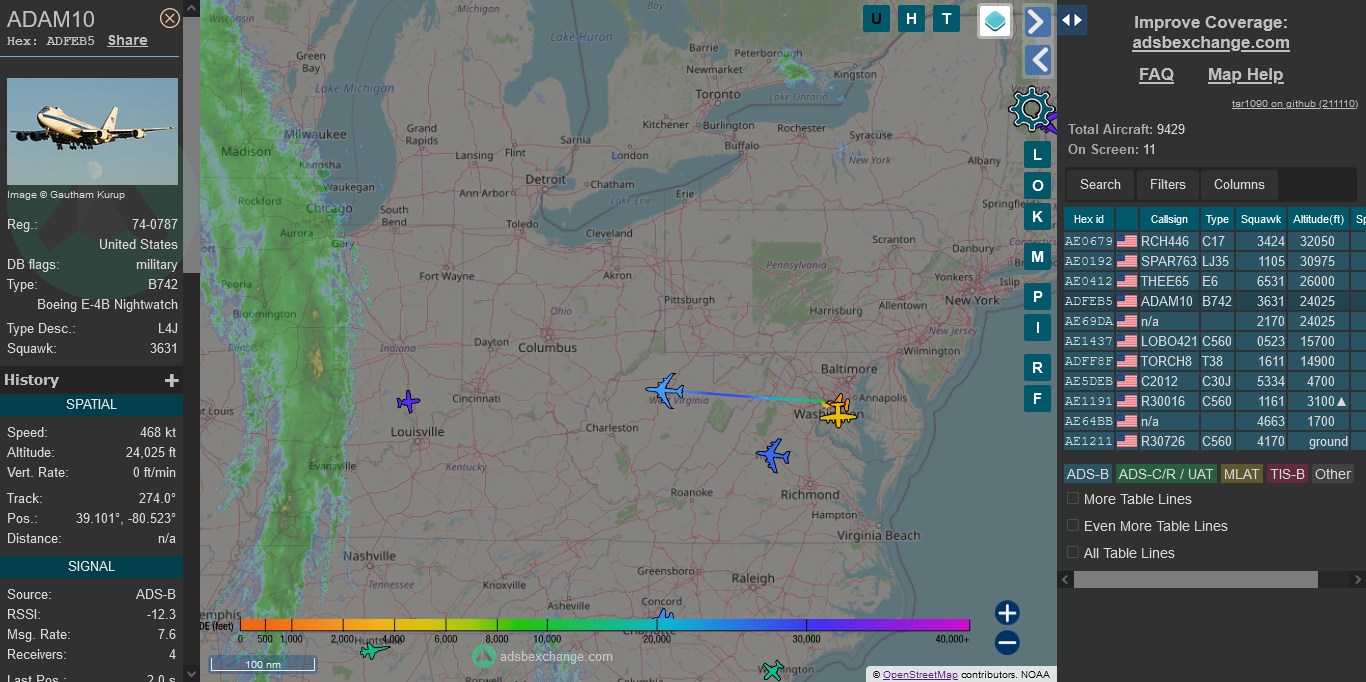Toggle the I map button
The width and height of the screenshot is (1366, 682).
pos(1037,328)
